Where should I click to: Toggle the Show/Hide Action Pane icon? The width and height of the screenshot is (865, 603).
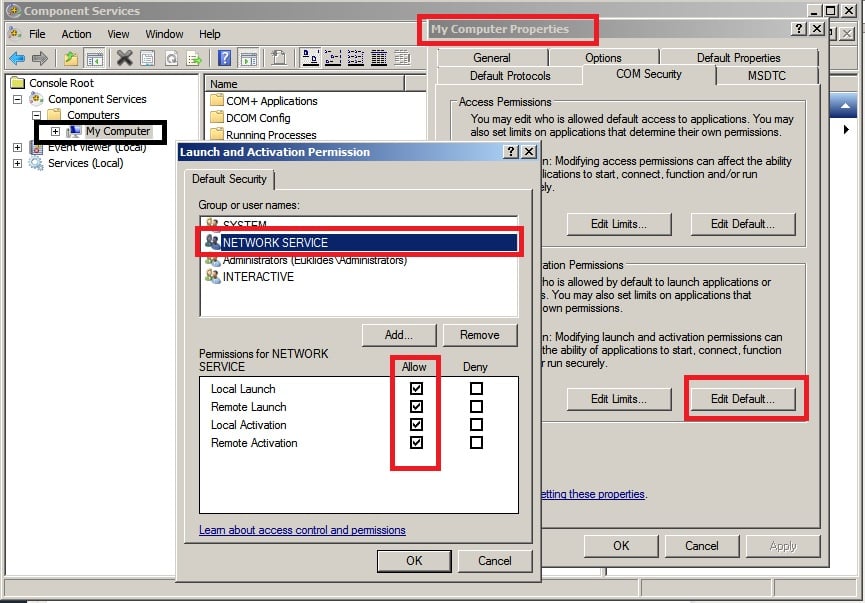coord(249,58)
